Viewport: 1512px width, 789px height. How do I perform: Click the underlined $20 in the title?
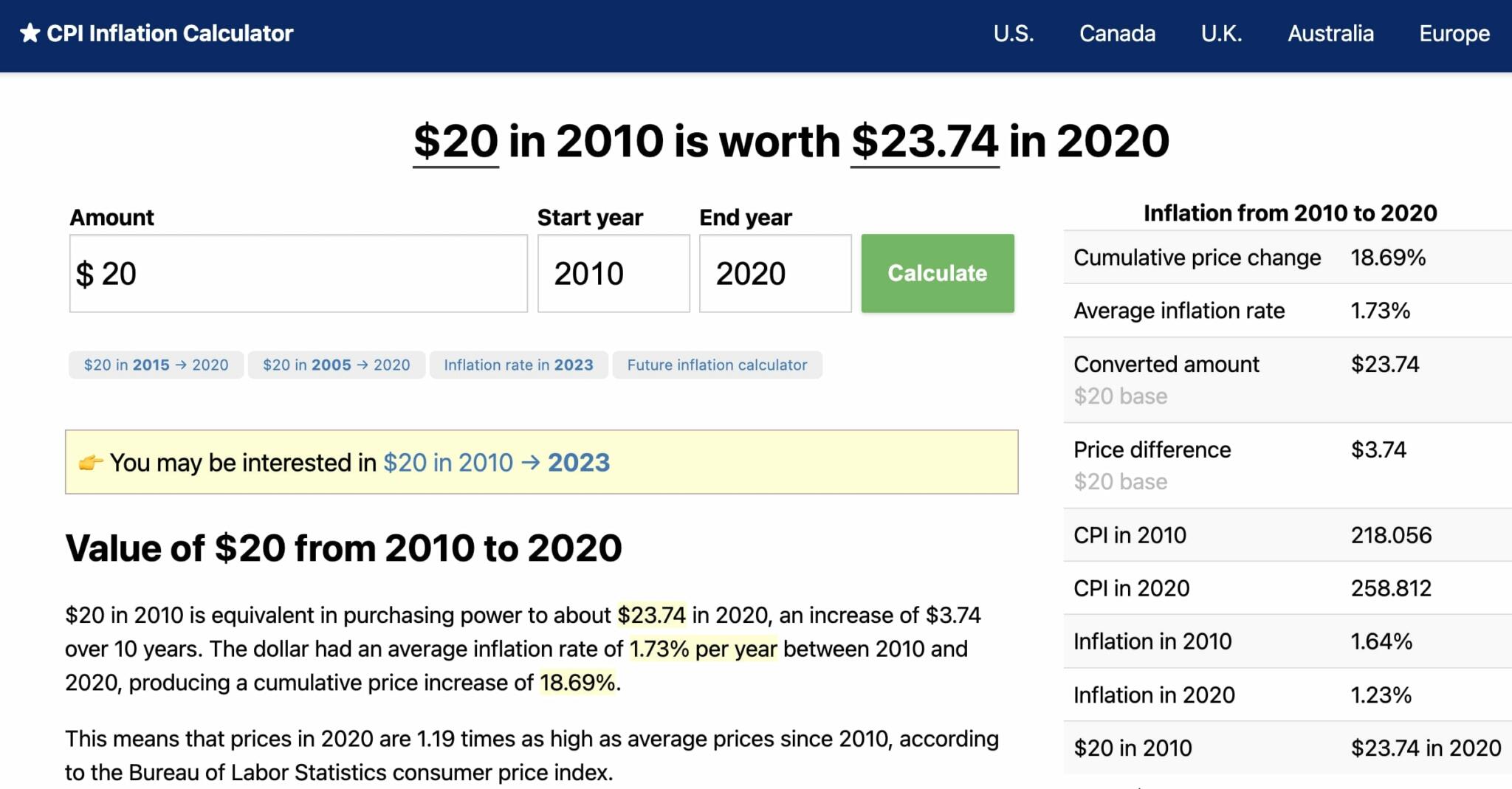(456, 142)
